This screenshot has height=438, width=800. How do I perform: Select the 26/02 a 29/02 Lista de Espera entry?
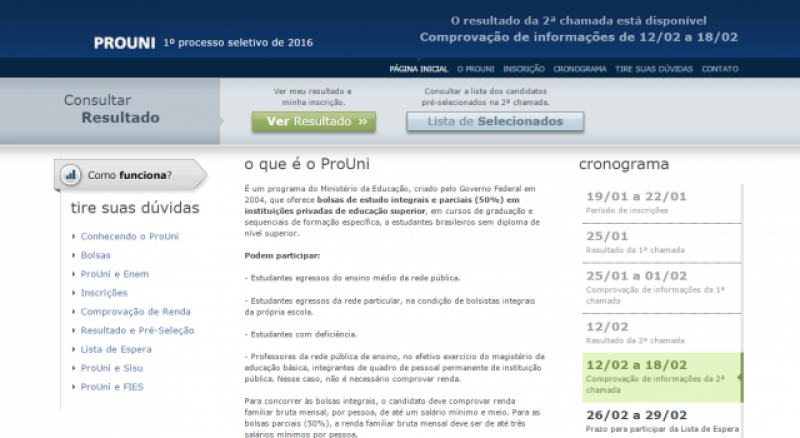point(661,421)
